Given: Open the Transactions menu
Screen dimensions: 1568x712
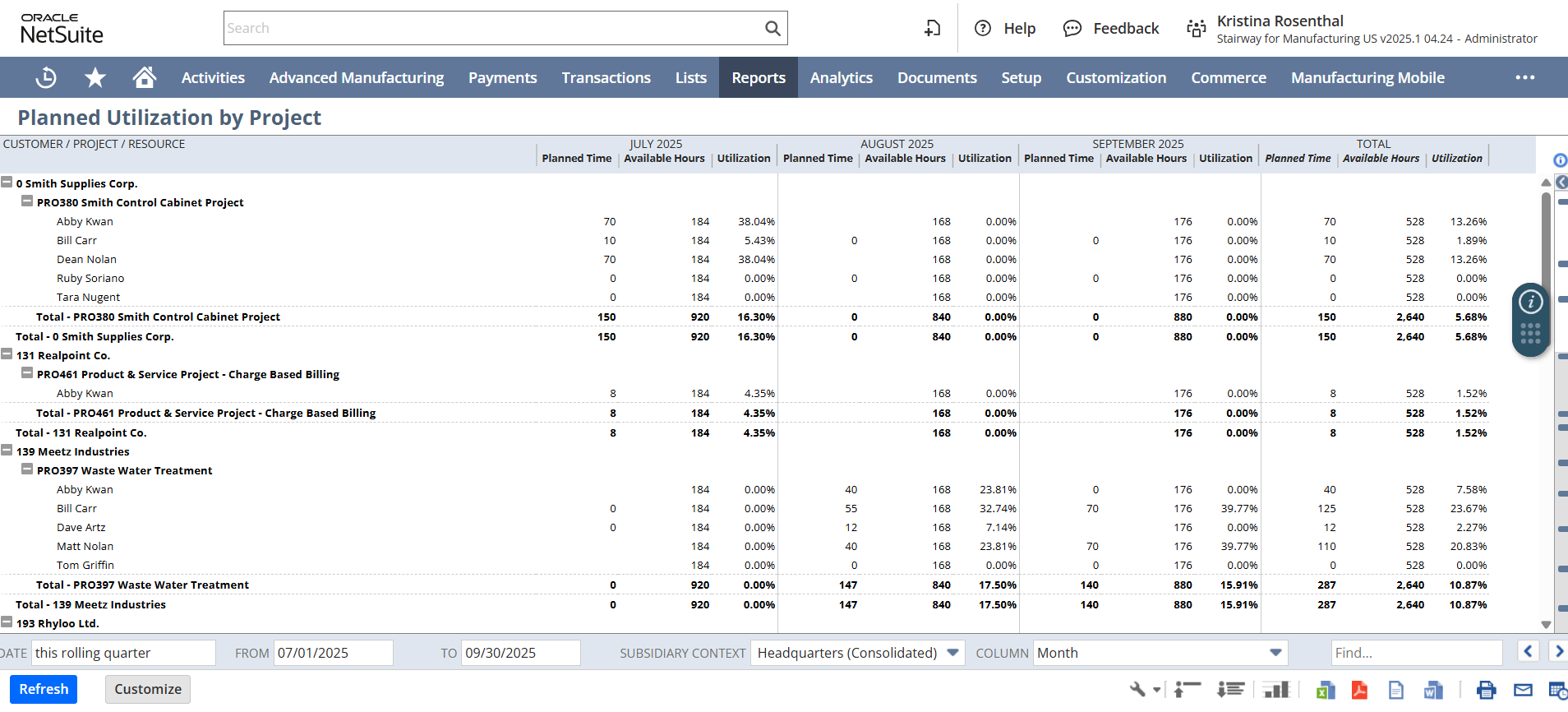Looking at the screenshot, I should (606, 78).
